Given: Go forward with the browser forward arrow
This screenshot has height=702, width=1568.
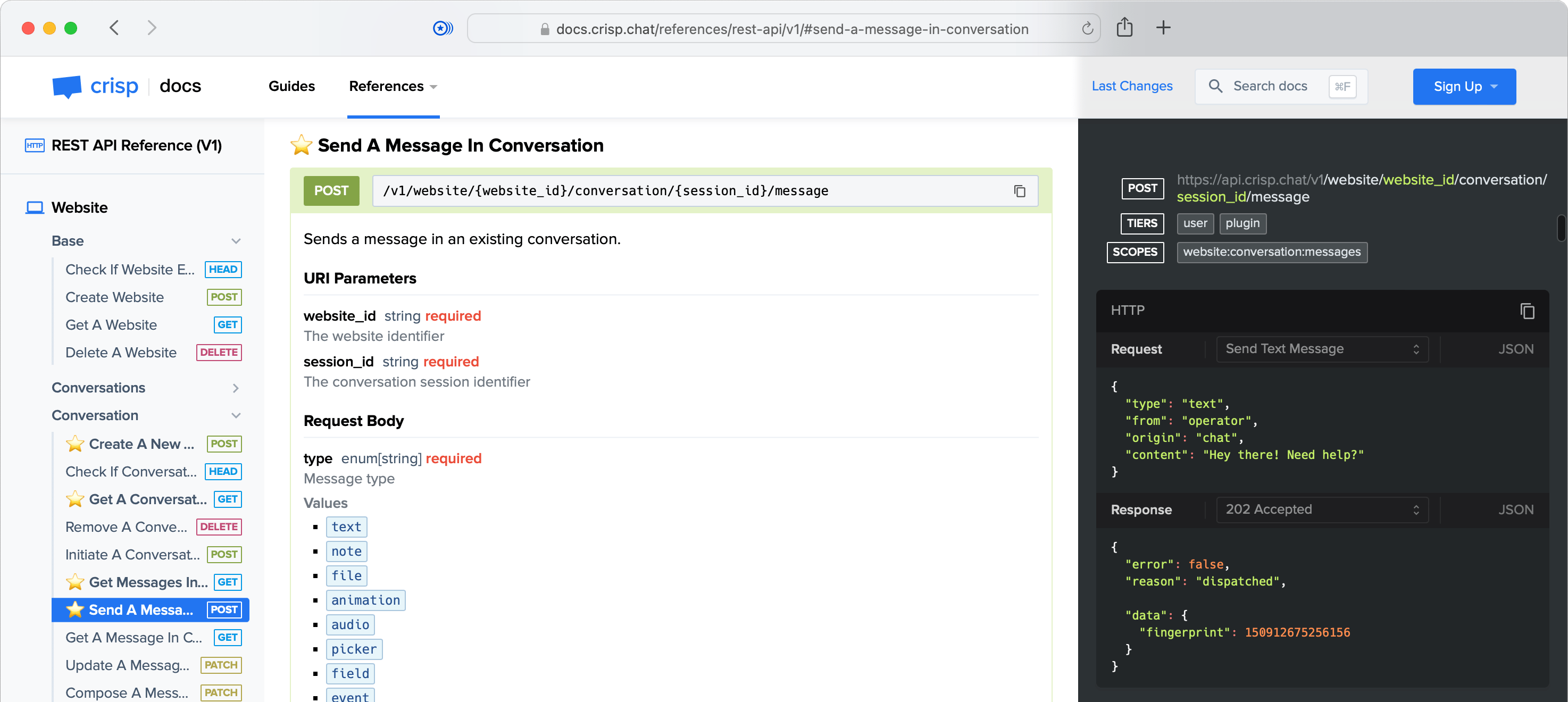Looking at the screenshot, I should pos(152,28).
